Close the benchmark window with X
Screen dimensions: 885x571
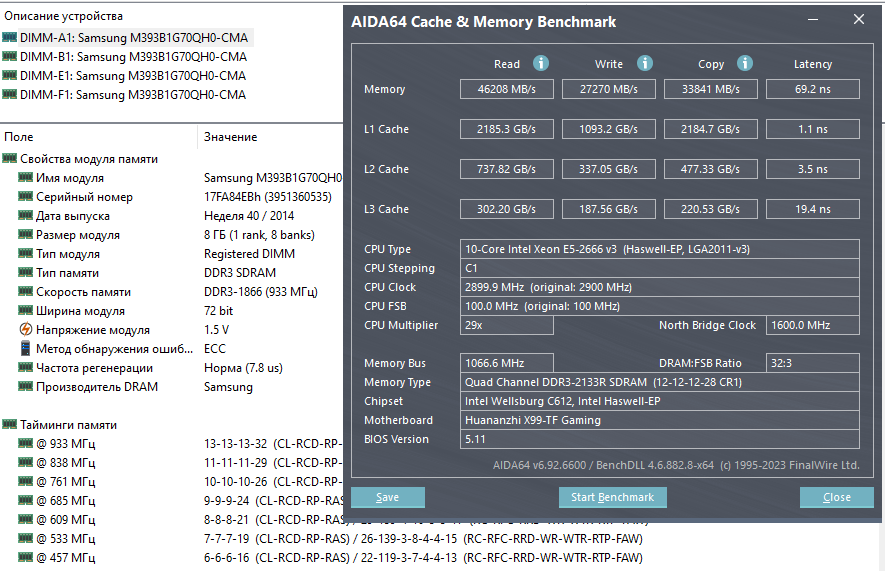(858, 20)
